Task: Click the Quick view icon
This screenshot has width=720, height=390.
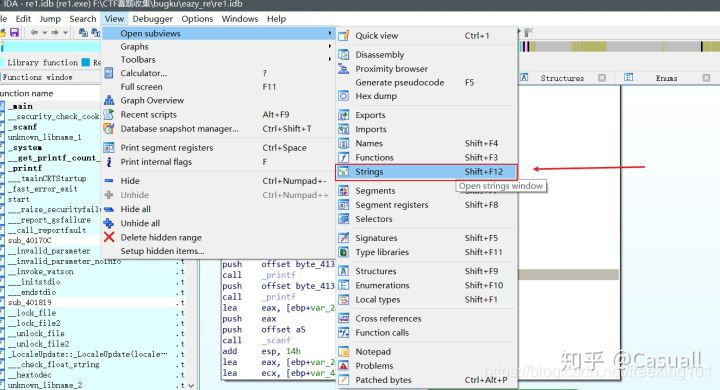Action: point(343,35)
